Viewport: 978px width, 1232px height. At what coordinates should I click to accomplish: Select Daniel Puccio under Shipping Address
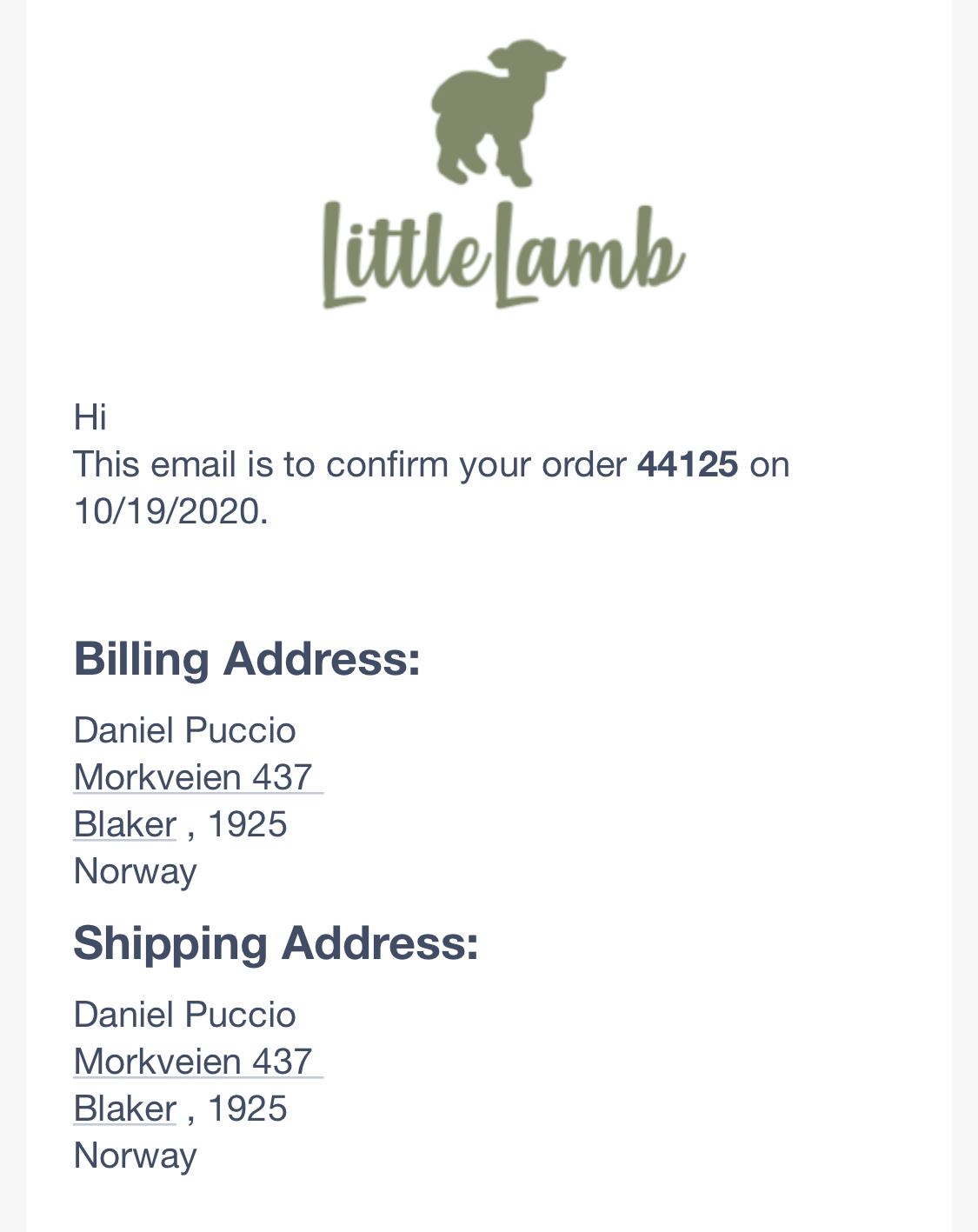(x=185, y=1015)
